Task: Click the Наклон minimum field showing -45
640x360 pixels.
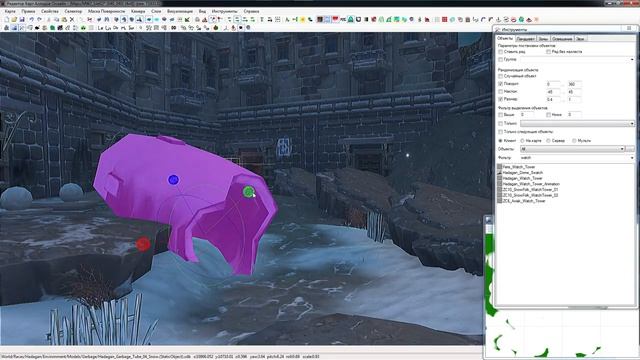Action: click(x=553, y=92)
